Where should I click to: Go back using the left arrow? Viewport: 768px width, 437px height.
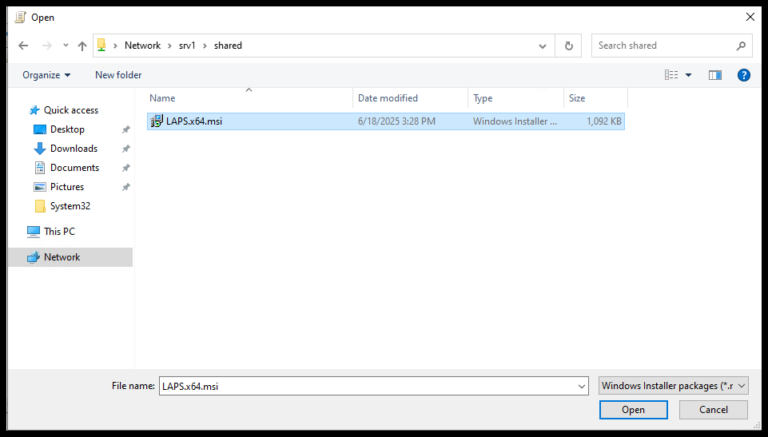click(x=23, y=46)
